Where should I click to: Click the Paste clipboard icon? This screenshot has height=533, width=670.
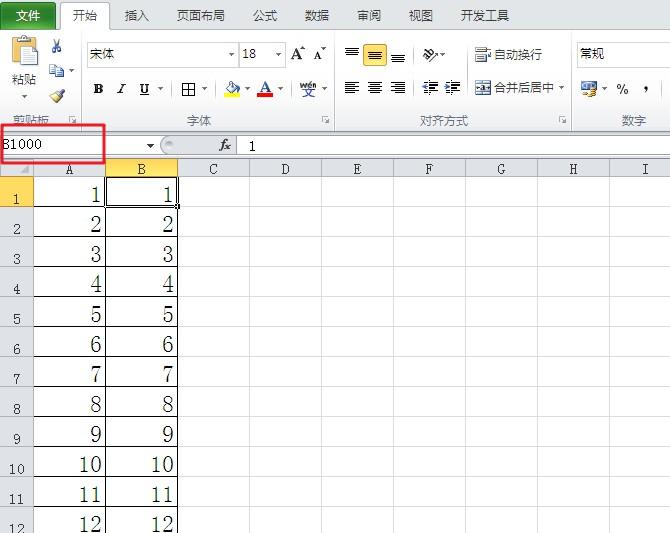click(24, 51)
